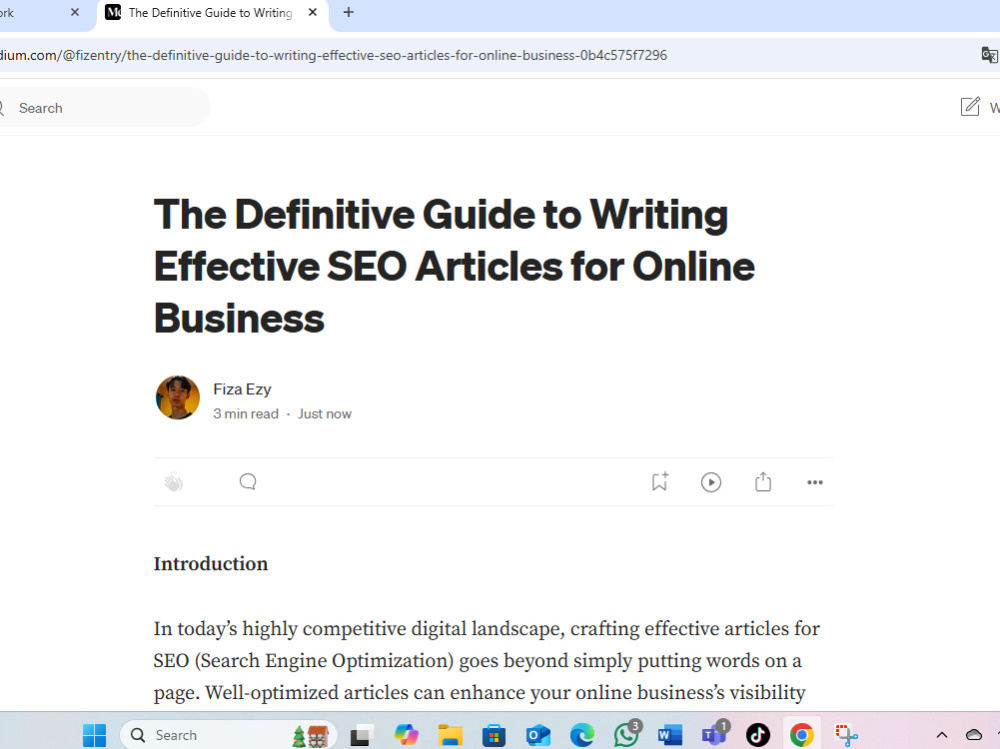Switch to the Definitive Guide to Writing tab

[x=210, y=13]
